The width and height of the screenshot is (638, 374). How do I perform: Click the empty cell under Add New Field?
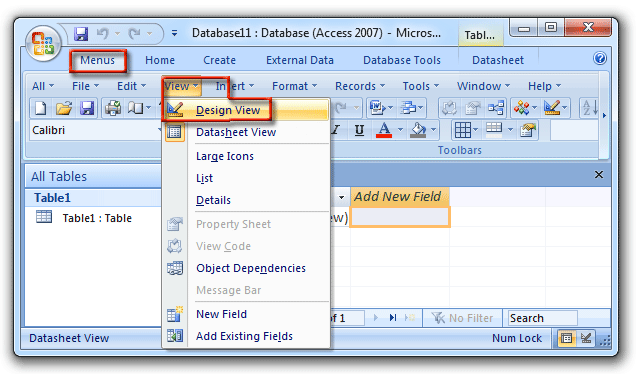(400, 217)
